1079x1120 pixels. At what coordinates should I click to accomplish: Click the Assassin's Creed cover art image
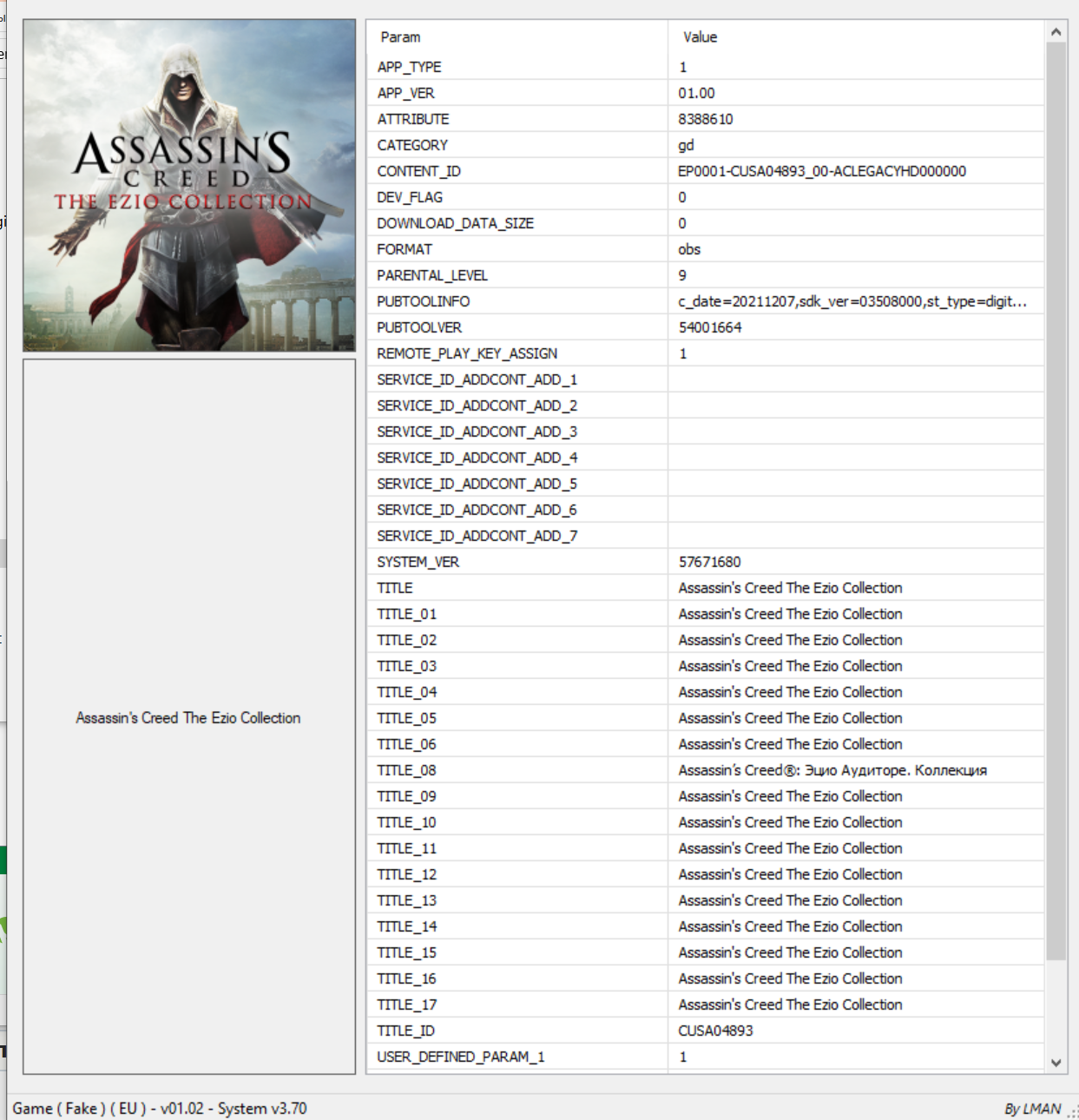(189, 186)
